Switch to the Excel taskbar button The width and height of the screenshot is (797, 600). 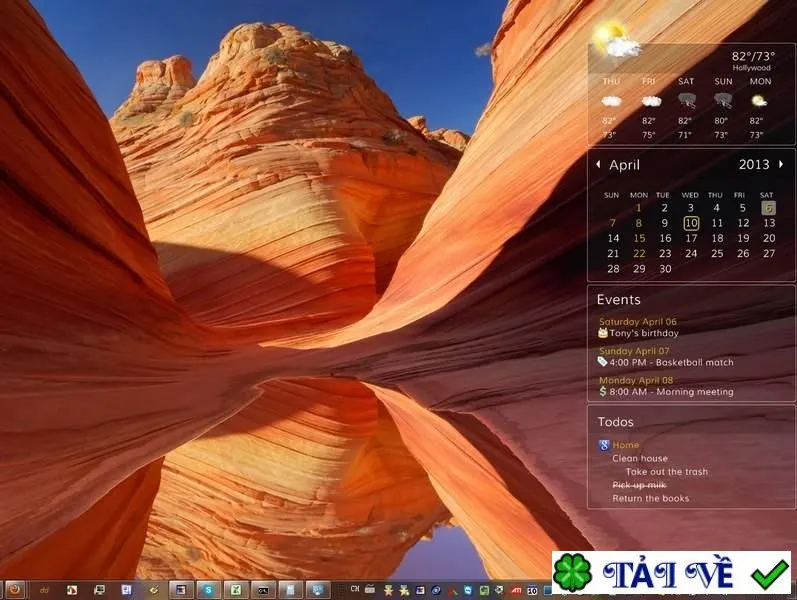235,590
